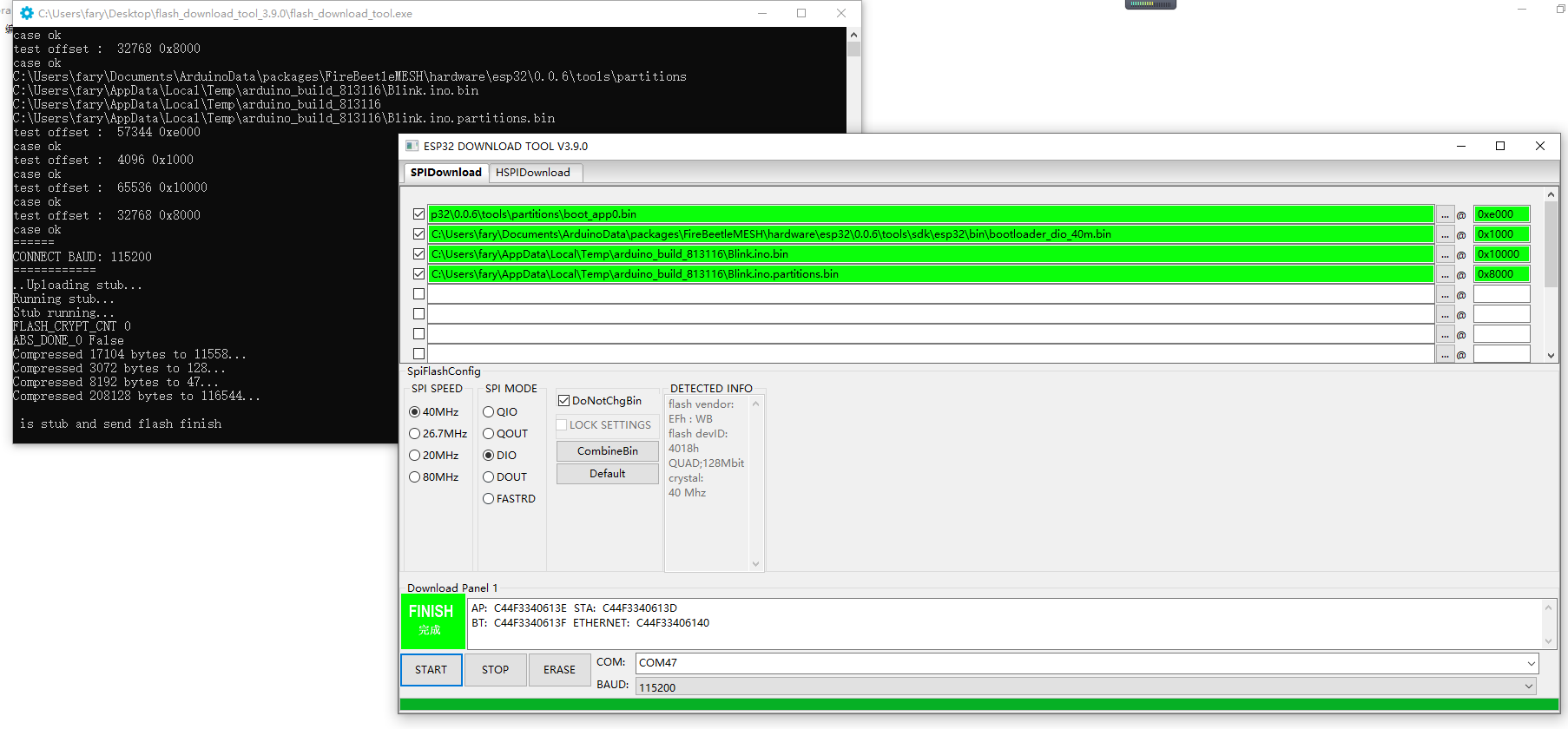Image resolution: width=1568 pixels, height=729 pixels.
Task: Browse file for the boot_app0.bin row
Action: pos(1445,214)
